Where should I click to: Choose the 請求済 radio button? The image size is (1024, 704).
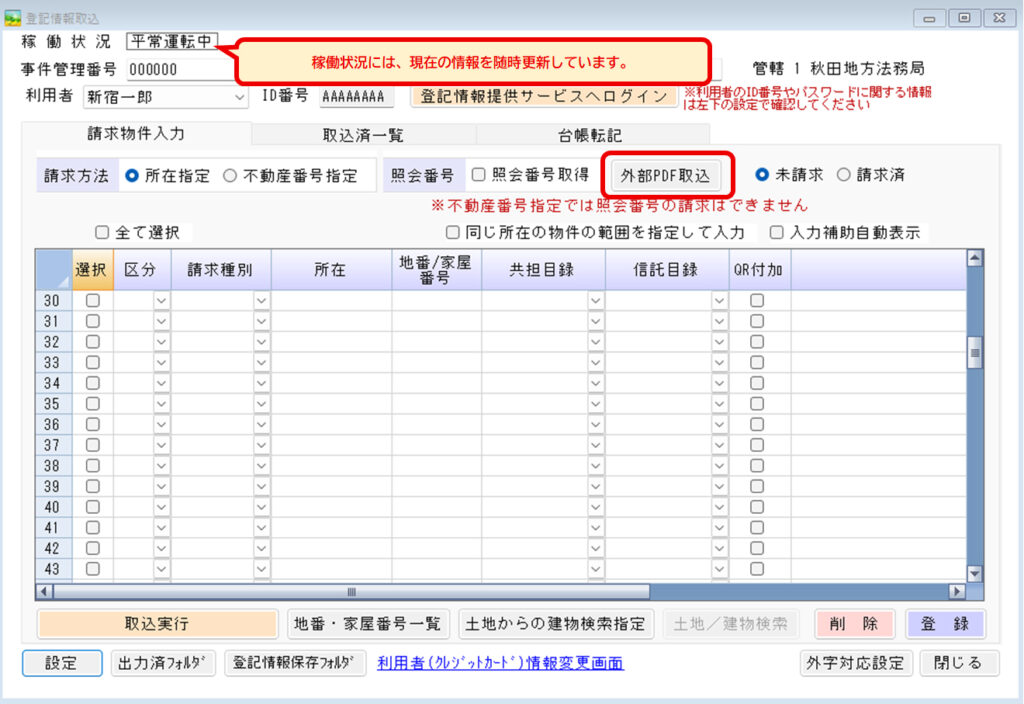click(843, 174)
